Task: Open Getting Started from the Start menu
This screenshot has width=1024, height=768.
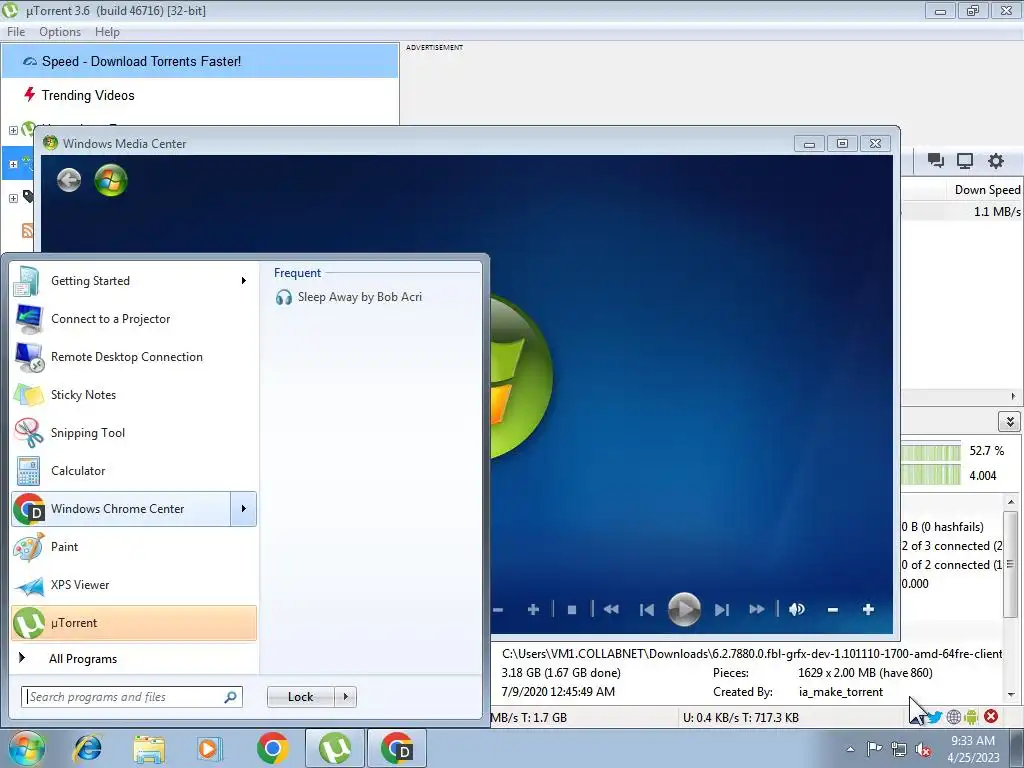Action: tap(134, 281)
